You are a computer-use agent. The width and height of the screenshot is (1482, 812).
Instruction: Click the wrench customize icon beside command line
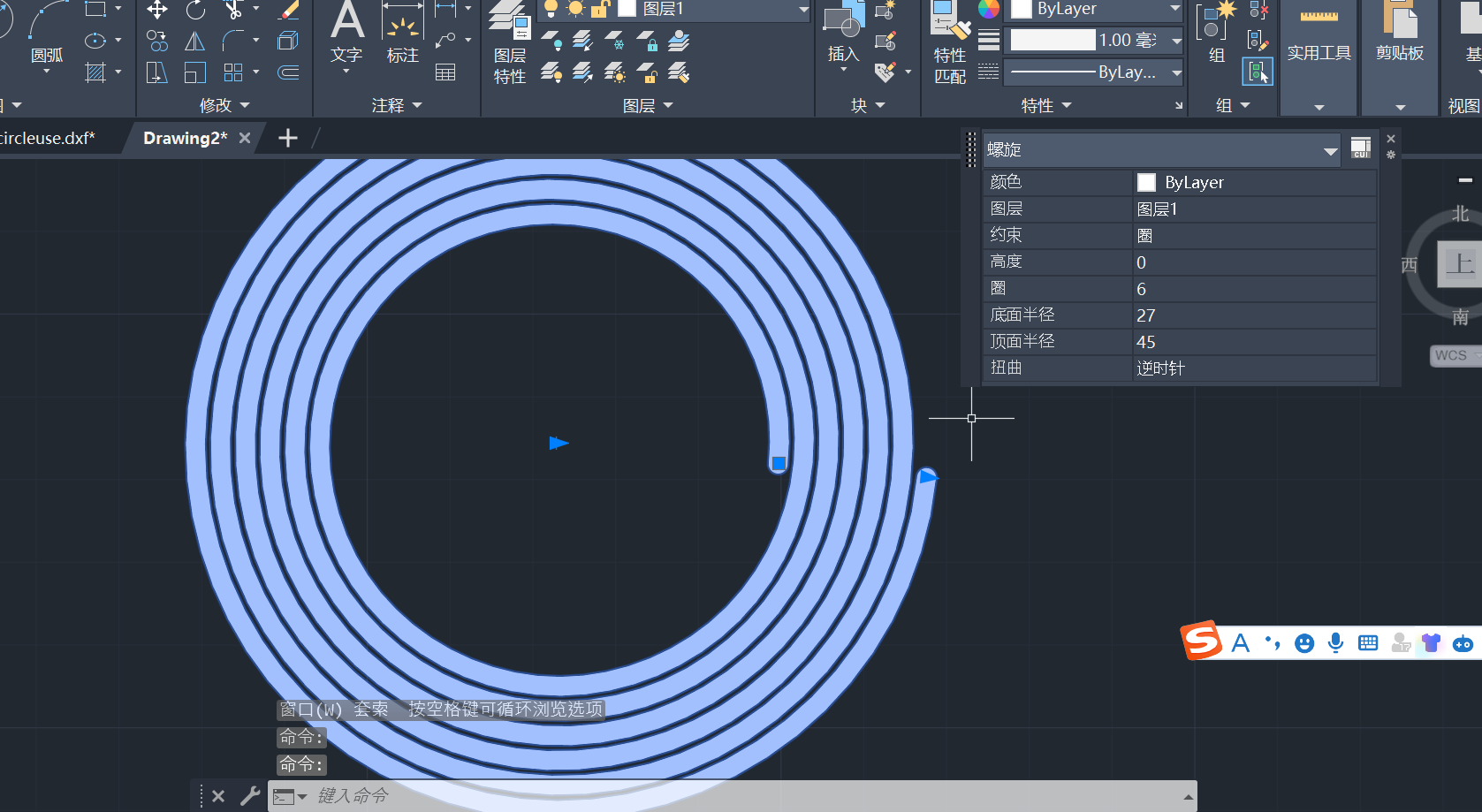coord(250,796)
